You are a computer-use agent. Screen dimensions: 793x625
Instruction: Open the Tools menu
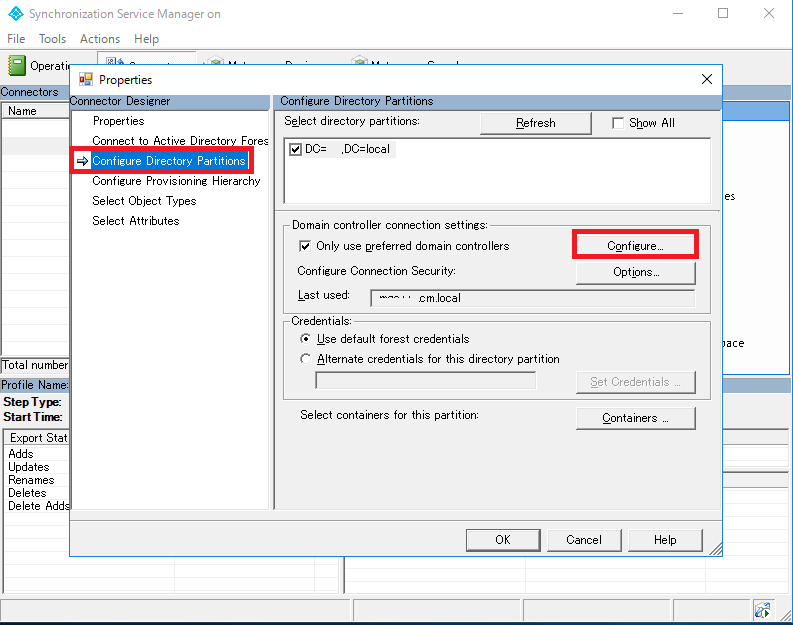pyautogui.click(x=53, y=39)
